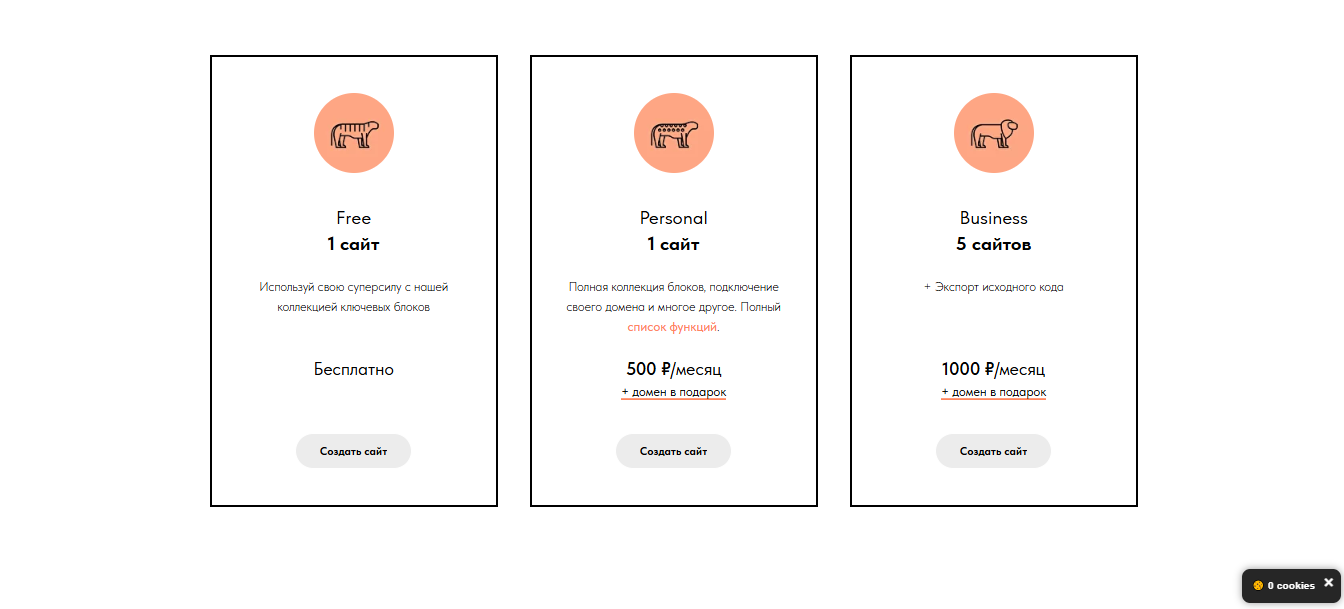The image size is (1344, 609).
Task: Click the '0 cookies' label
Action: (x=1291, y=586)
